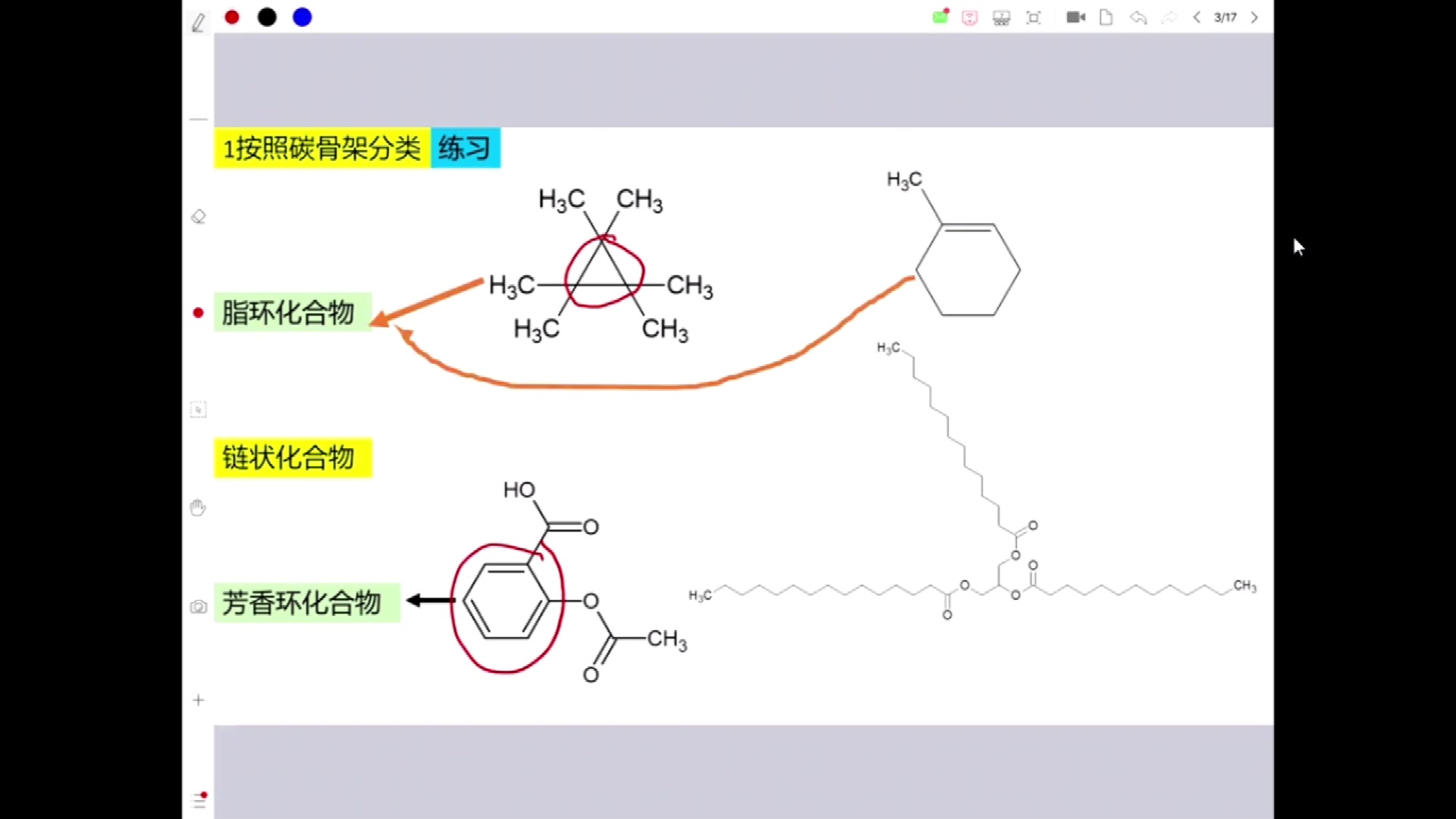Click the blue 练习 label
Viewport: 1456px width, 819px height.
(x=466, y=148)
